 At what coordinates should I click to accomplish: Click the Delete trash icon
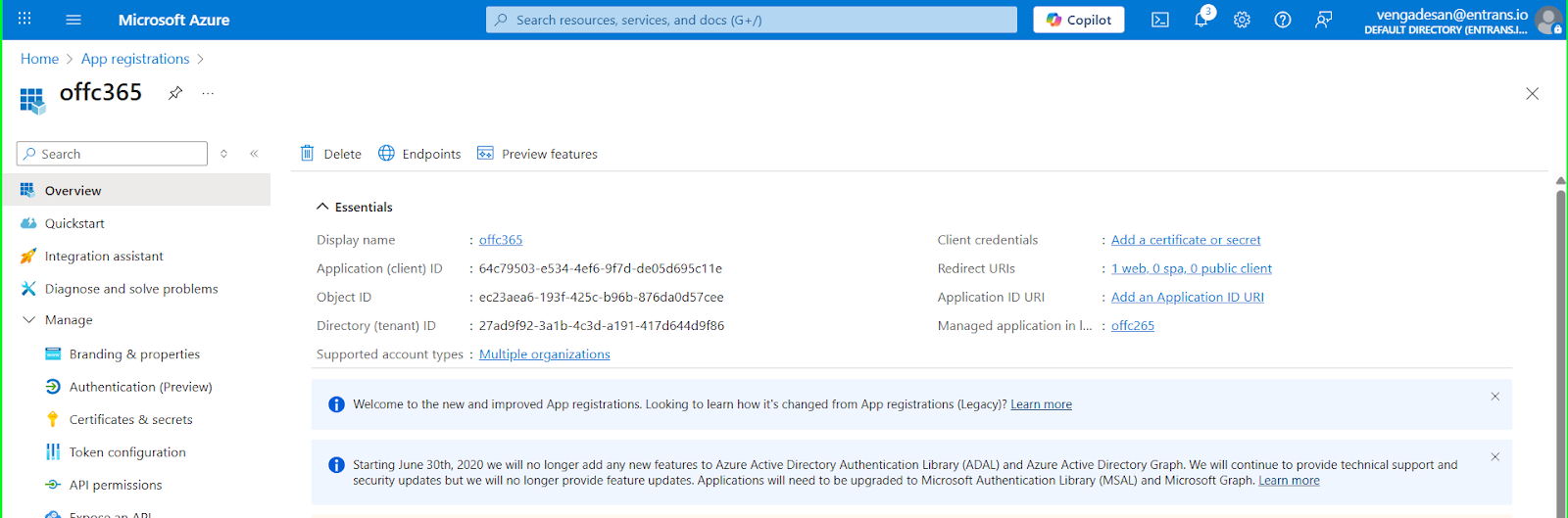[307, 153]
